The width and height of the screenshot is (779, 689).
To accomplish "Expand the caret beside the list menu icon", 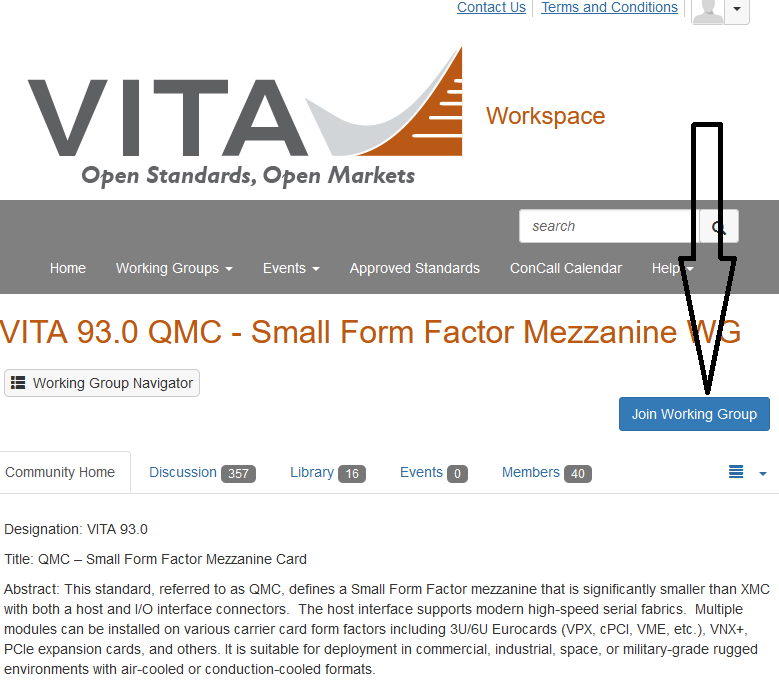I will pyautogui.click(x=763, y=473).
